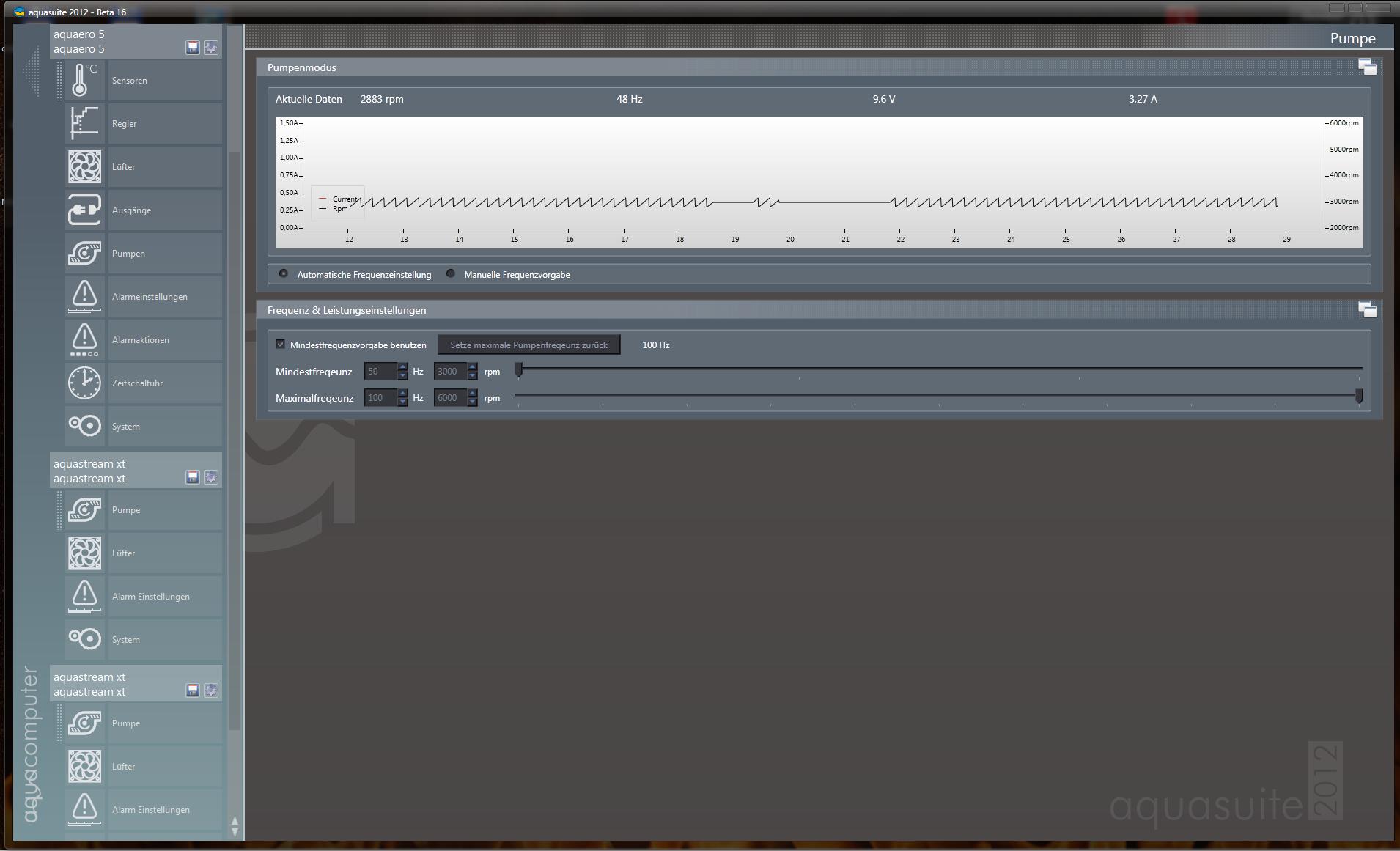Decrease Mindestfreqeunz rpm value with down arrow
The width and height of the screenshot is (1400, 851).
(x=472, y=376)
